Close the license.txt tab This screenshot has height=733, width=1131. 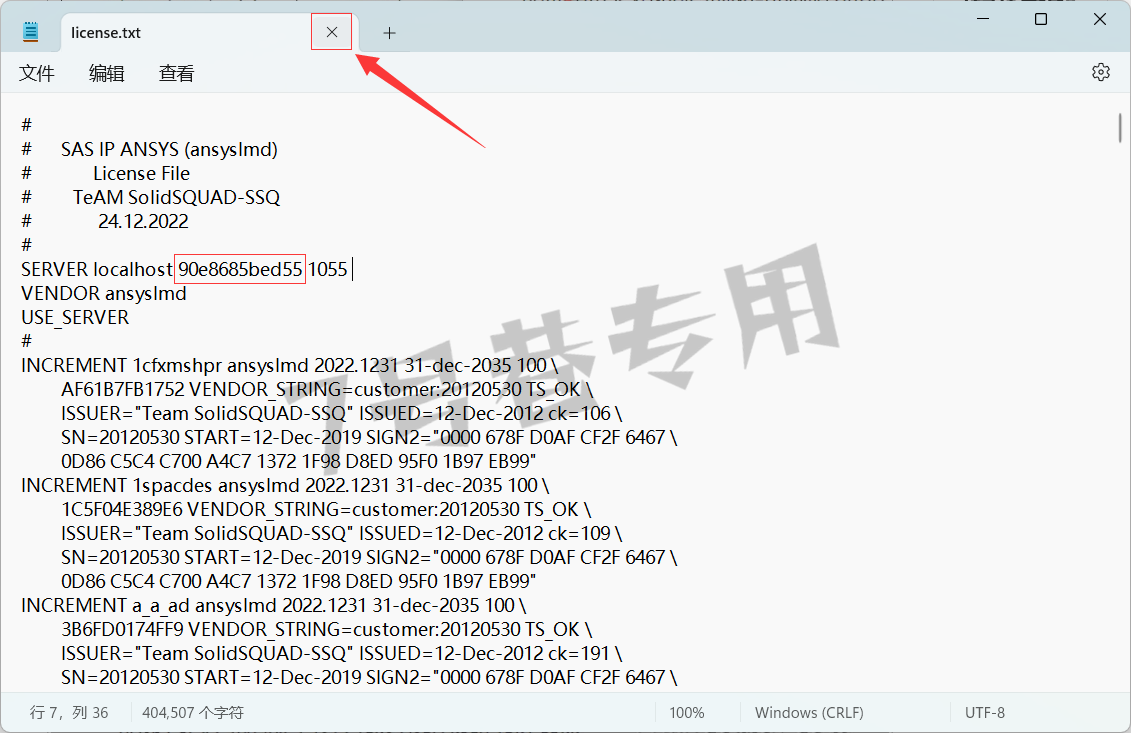[332, 32]
